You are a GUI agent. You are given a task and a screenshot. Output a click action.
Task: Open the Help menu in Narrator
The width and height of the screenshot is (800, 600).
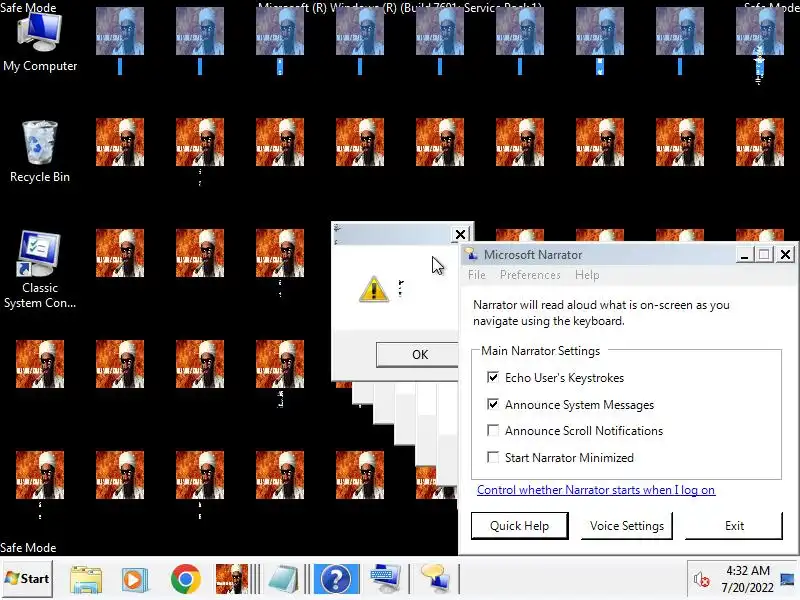(x=587, y=275)
